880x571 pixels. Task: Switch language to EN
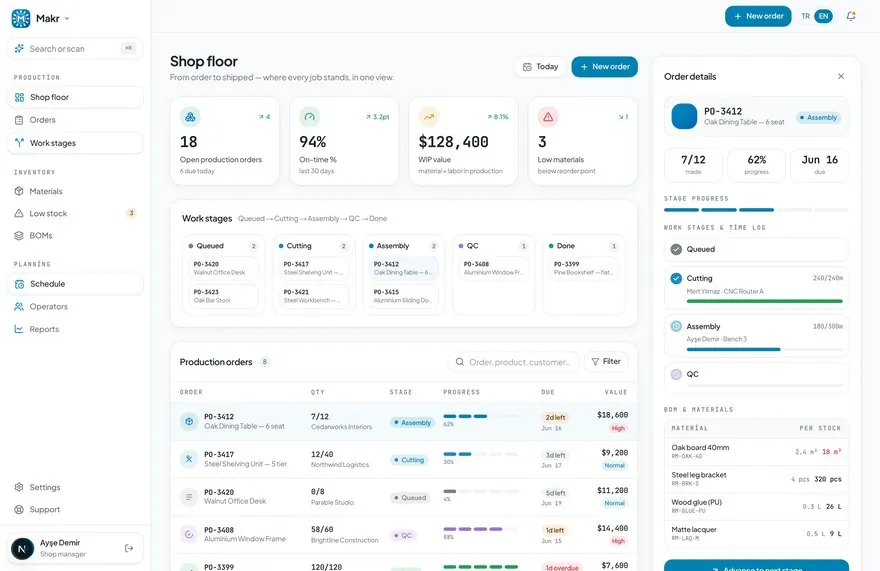point(823,16)
